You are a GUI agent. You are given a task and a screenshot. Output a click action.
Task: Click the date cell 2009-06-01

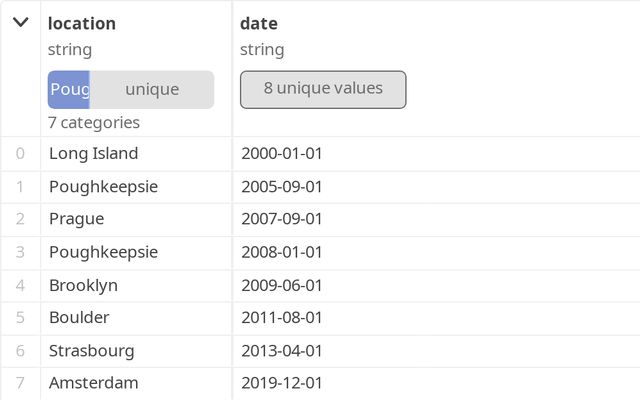282,285
